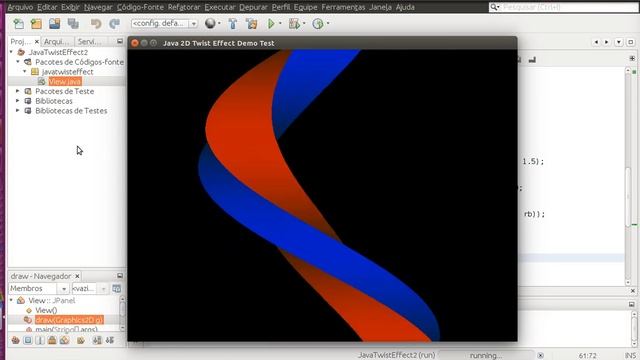Open the Editar menu
The width and height of the screenshot is (640, 360).
47,7
